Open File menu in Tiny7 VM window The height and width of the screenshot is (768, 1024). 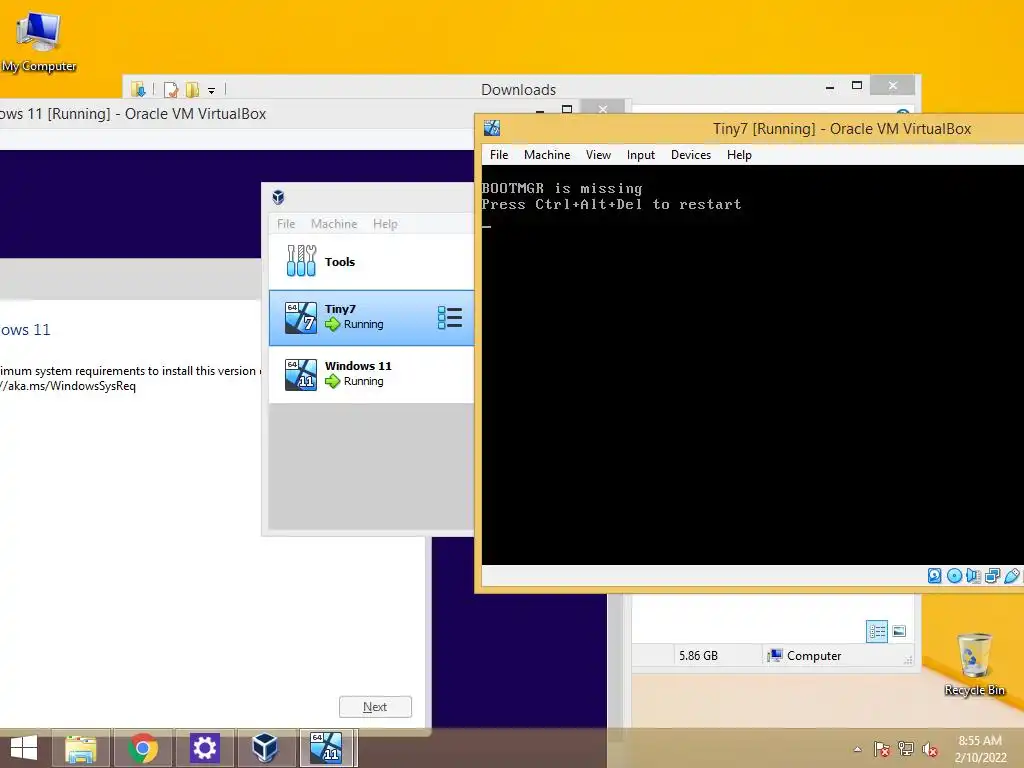(x=499, y=155)
